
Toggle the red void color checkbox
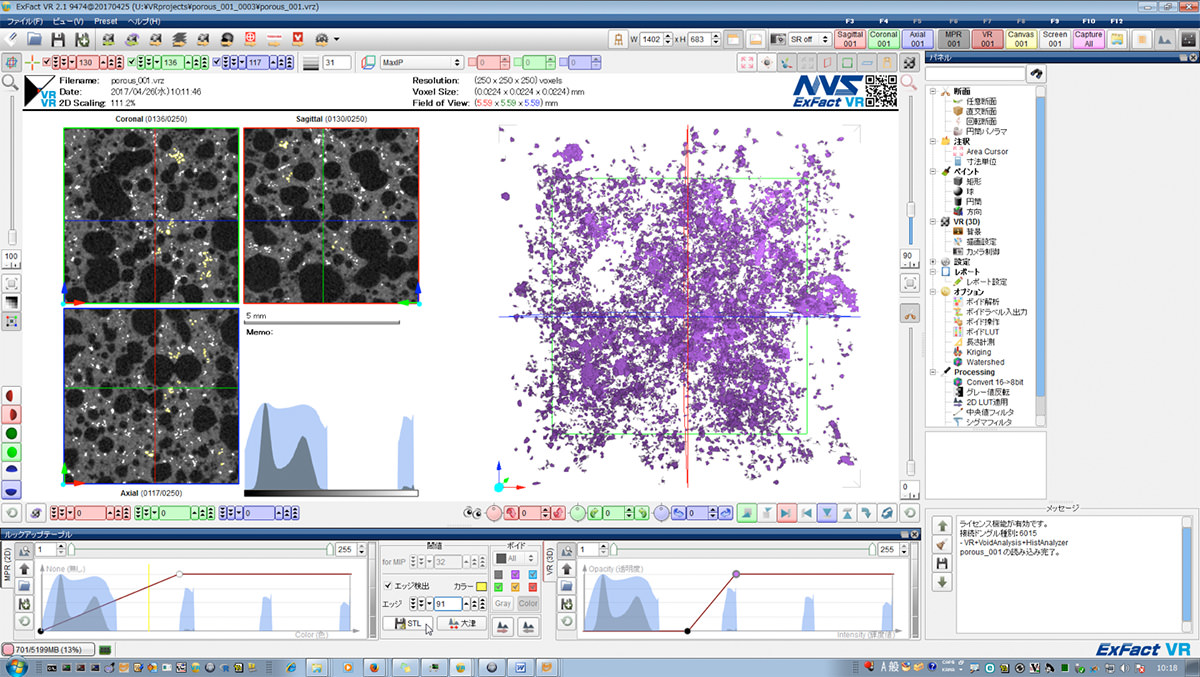point(533,587)
